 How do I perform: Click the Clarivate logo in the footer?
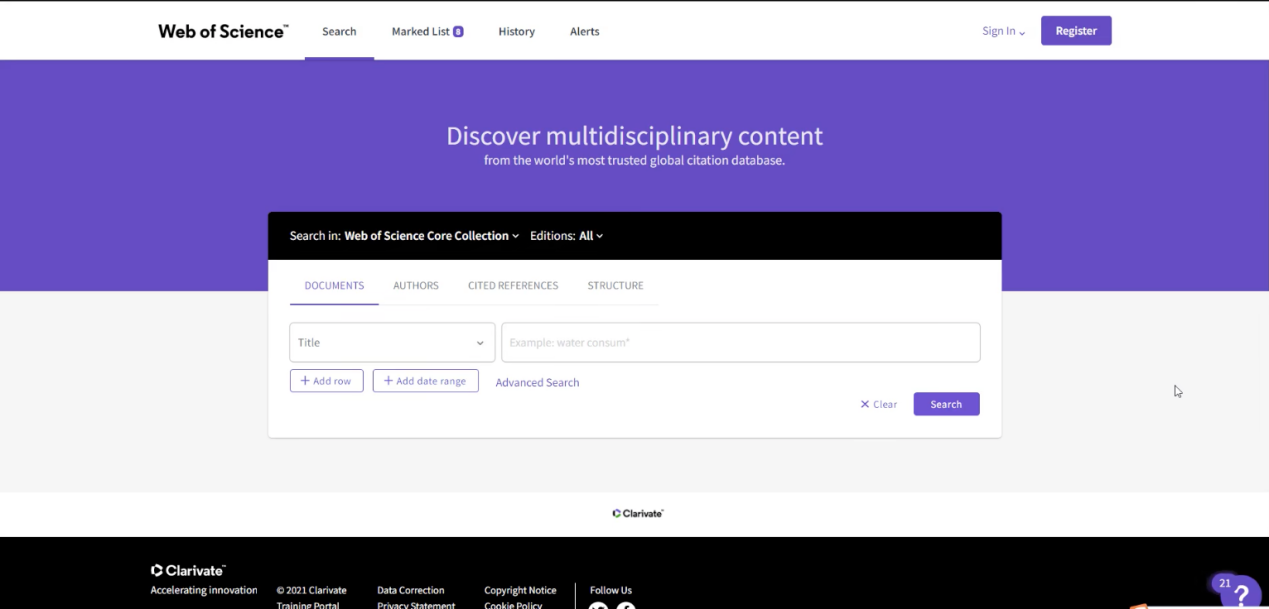[x=188, y=570]
